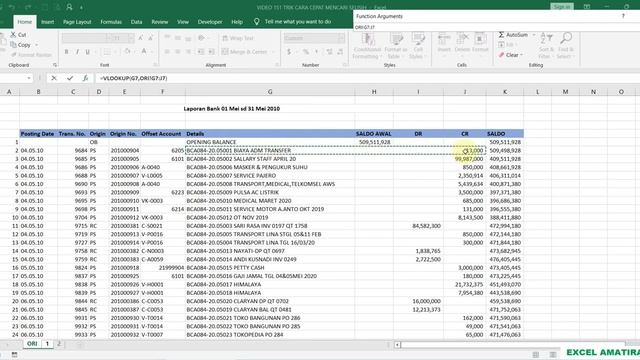Click the Cut scissors icon

(13, 35)
